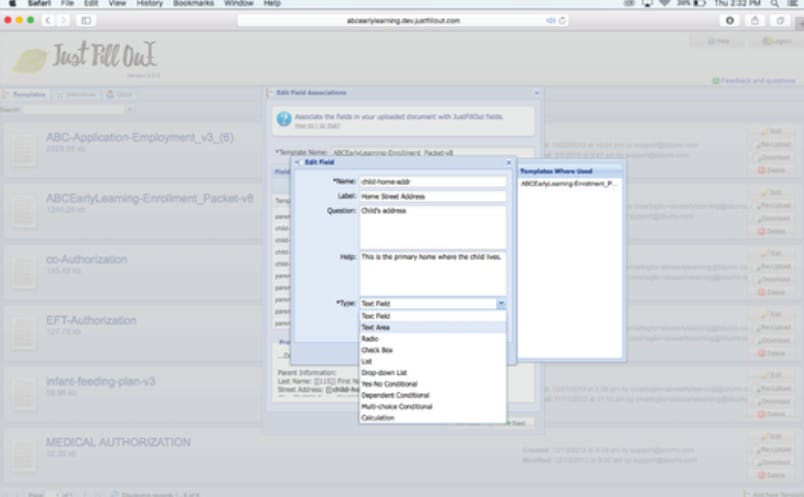The width and height of the screenshot is (804, 497).
Task: Close the Edit Field dialog
Action: pyautogui.click(x=509, y=162)
